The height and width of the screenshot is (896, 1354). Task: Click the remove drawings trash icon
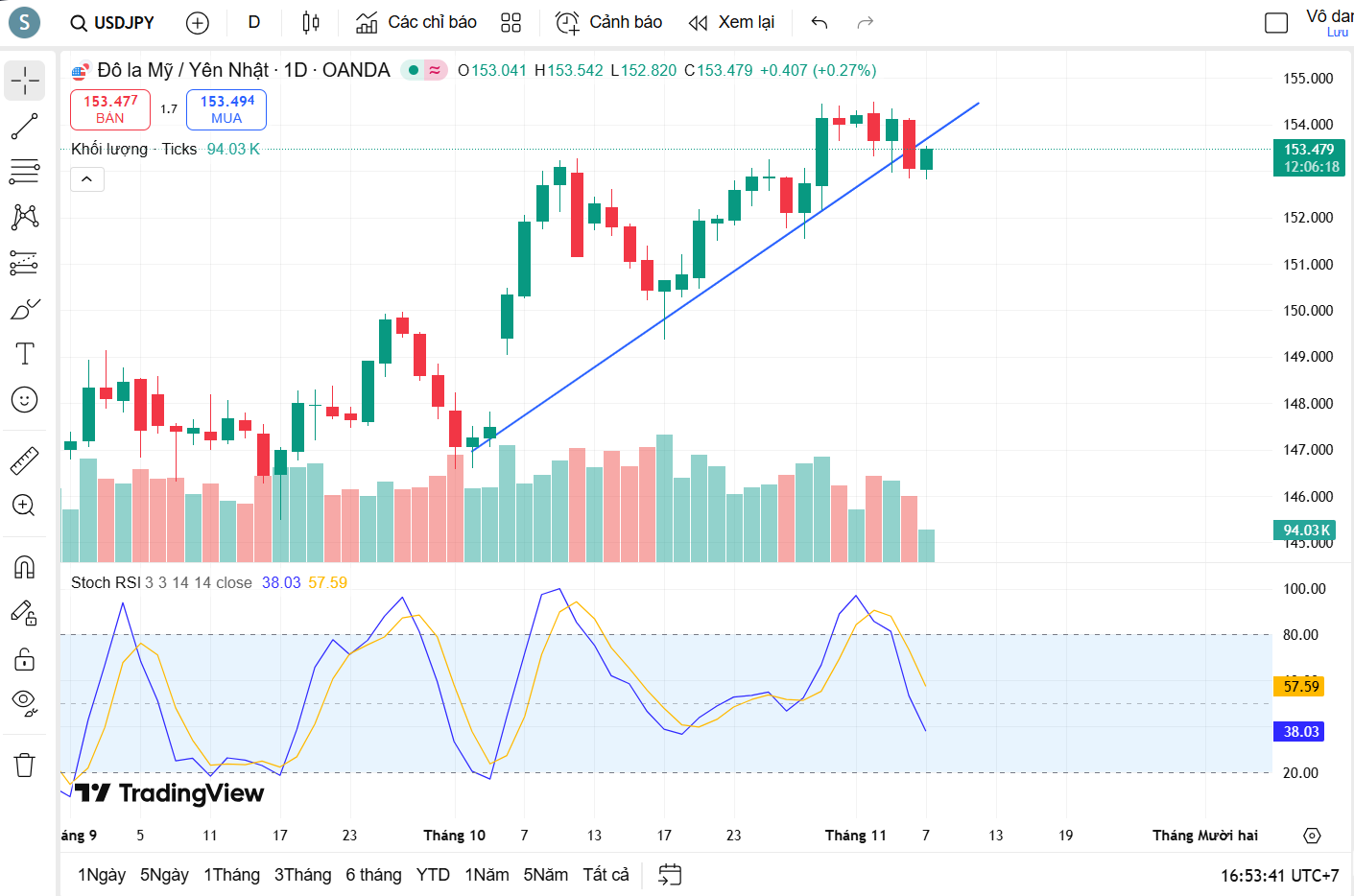pyautogui.click(x=24, y=765)
